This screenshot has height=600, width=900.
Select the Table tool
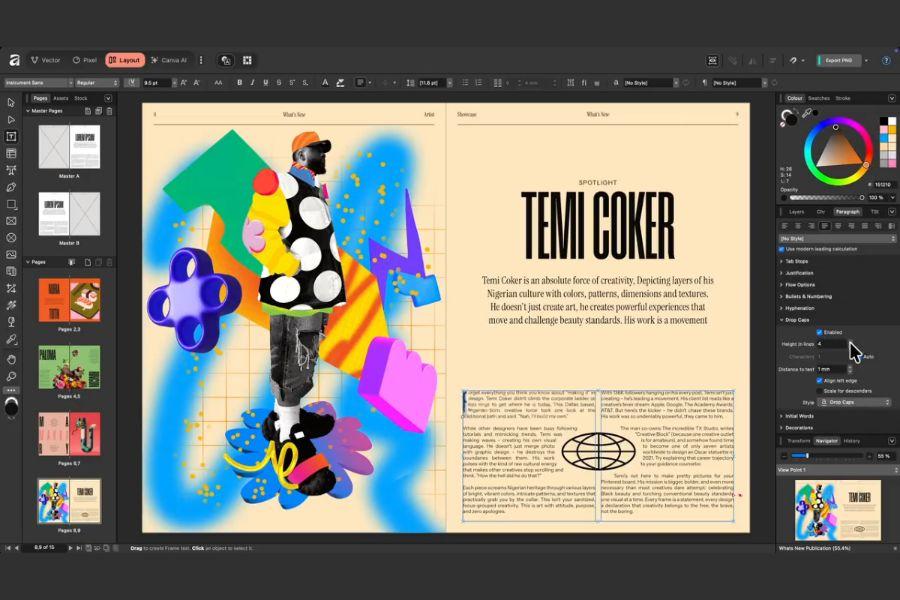pyautogui.click(x=11, y=153)
